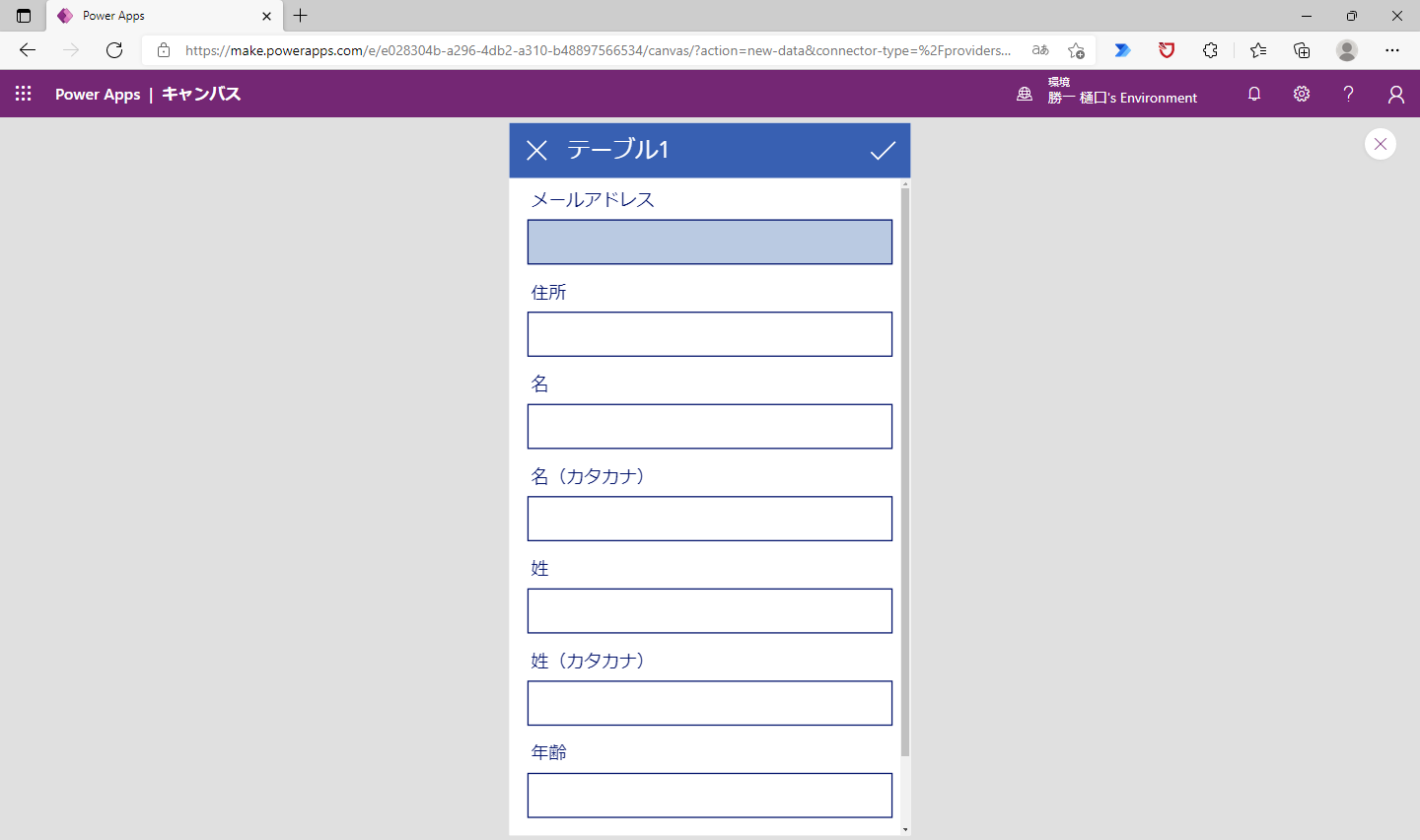Image resolution: width=1420 pixels, height=840 pixels.
Task: Click the テーブル1 form title
Action: tap(618, 150)
